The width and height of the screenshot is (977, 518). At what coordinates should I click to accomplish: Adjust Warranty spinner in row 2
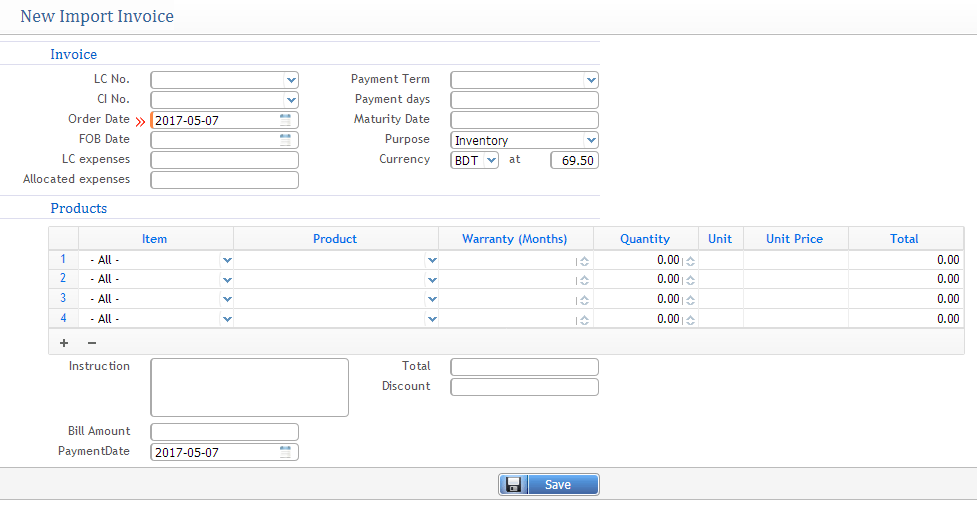[x=584, y=281]
